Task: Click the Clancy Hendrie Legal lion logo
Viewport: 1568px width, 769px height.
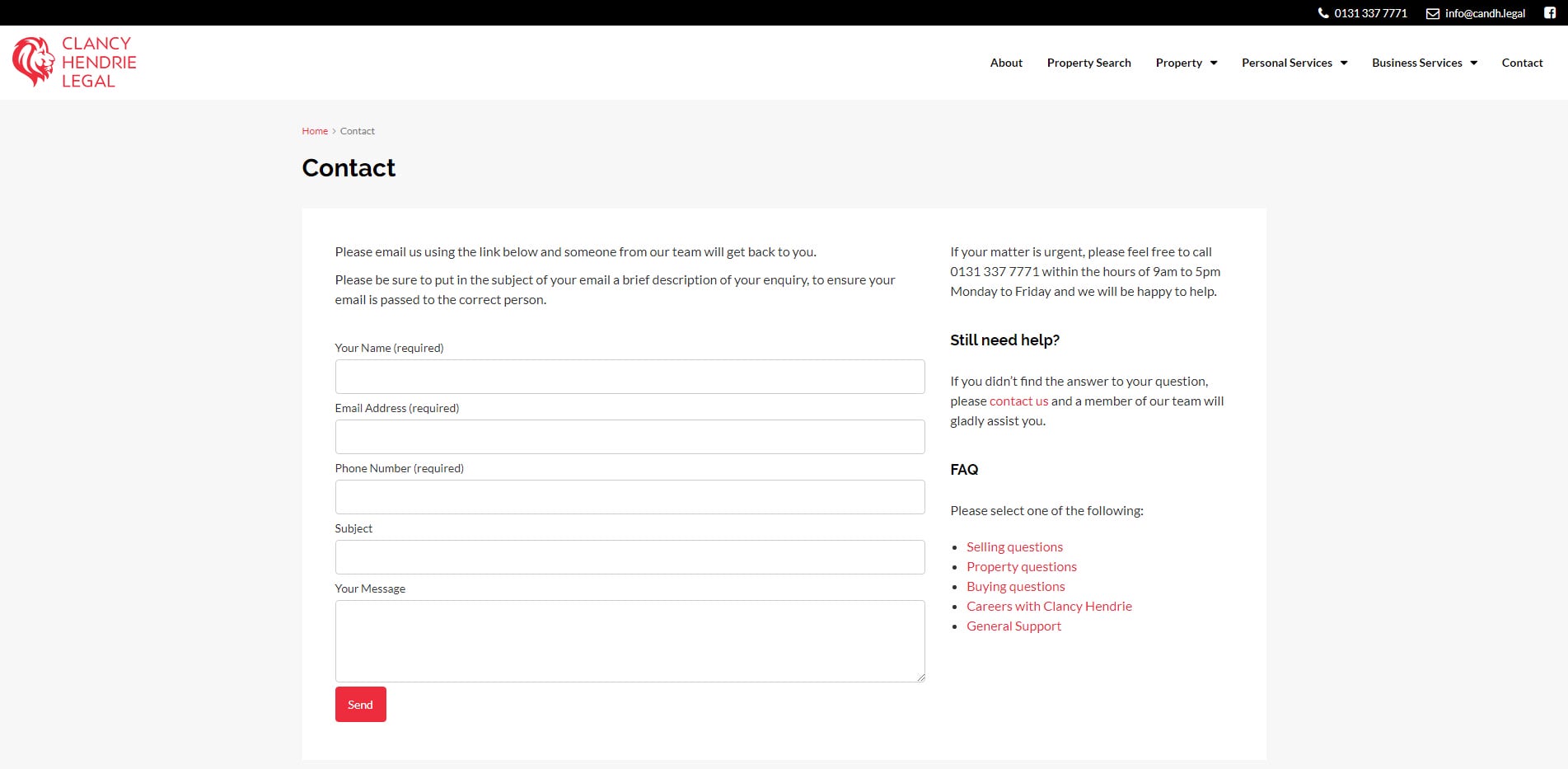Action: [74, 62]
